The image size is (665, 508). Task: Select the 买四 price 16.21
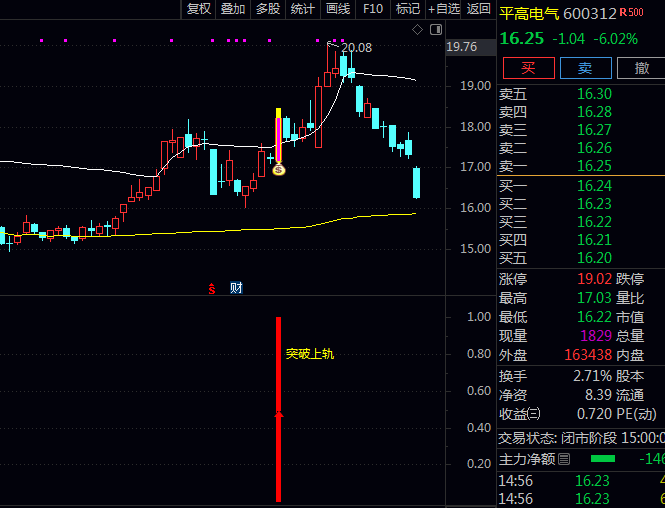(595, 240)
